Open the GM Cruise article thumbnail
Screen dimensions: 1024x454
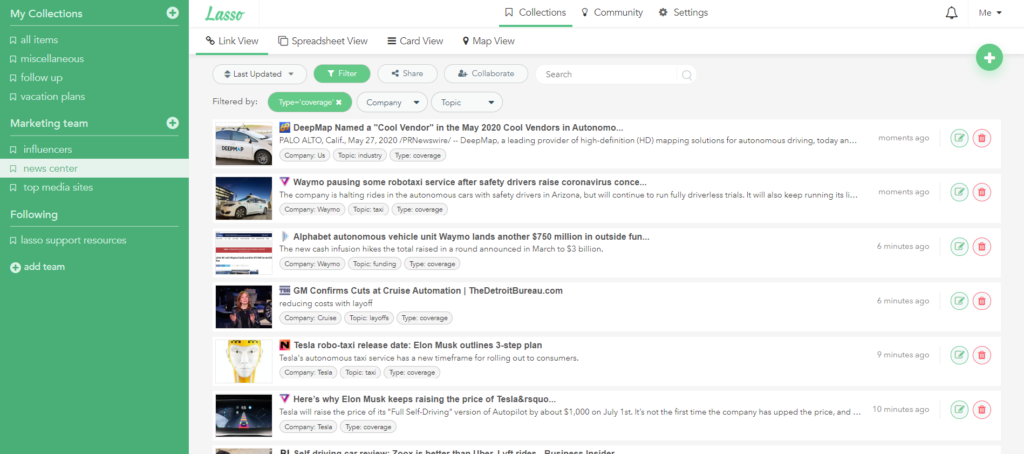click(x=244, y=306)
